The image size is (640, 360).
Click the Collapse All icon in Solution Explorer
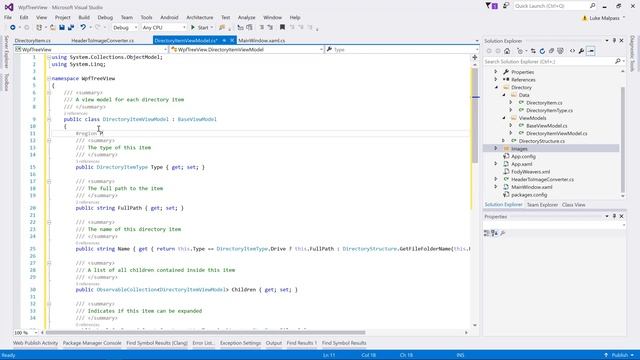coord(551,51)
